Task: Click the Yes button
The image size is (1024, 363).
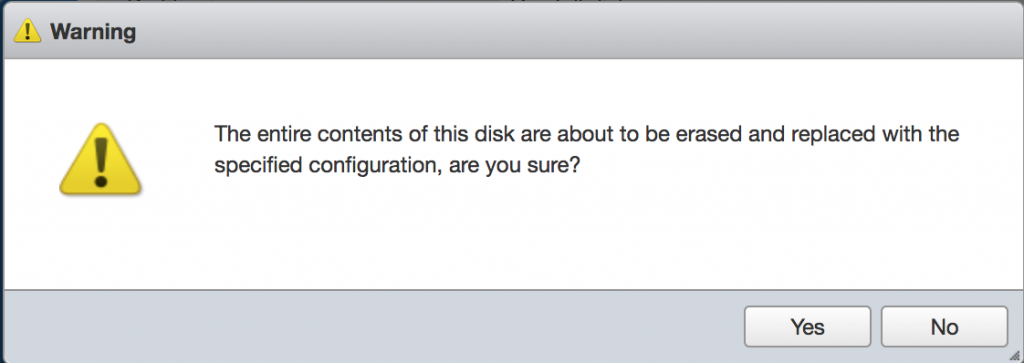Action: (807, 326)
